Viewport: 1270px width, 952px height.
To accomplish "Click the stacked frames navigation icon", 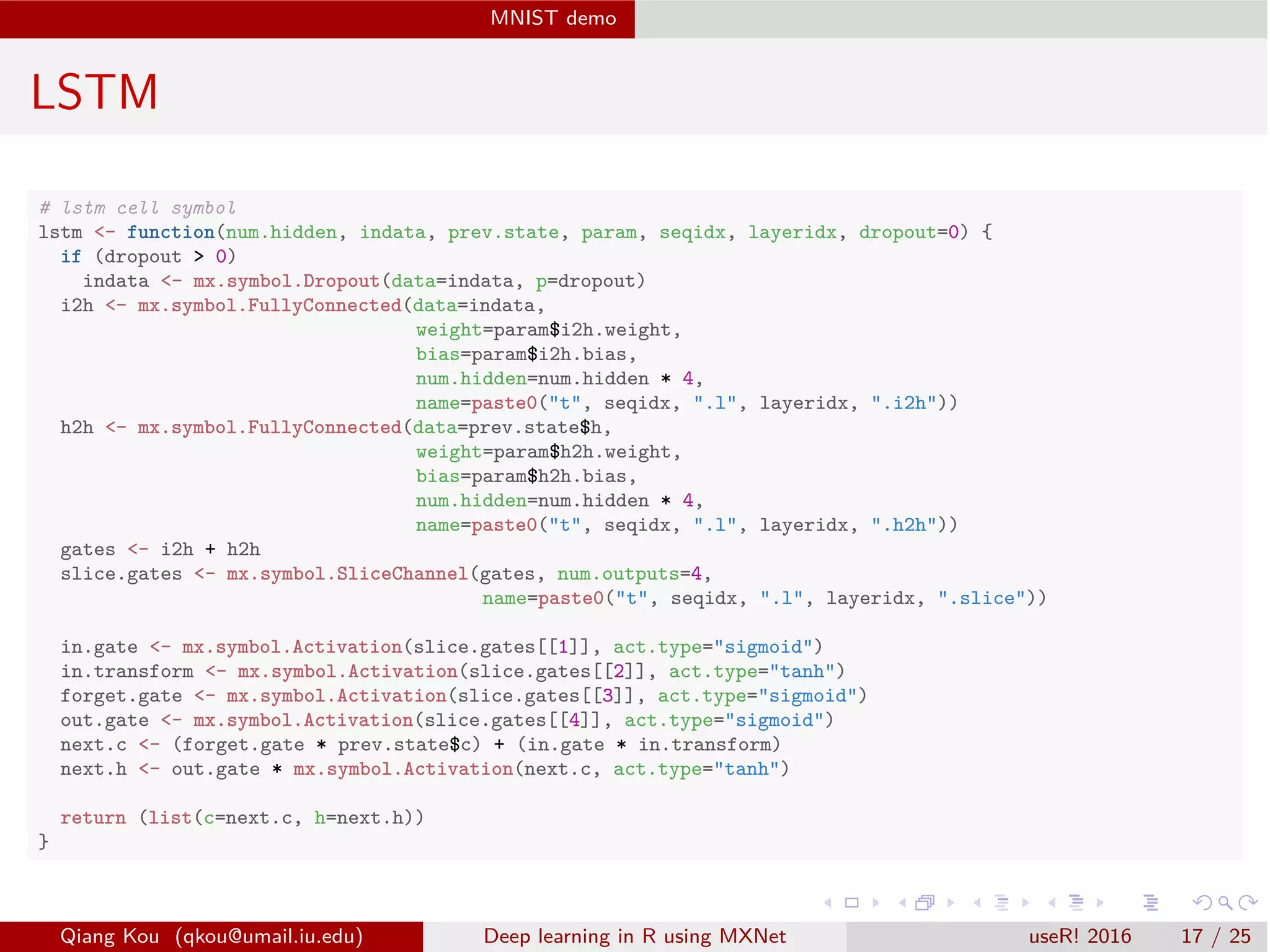I will [925, 903].
